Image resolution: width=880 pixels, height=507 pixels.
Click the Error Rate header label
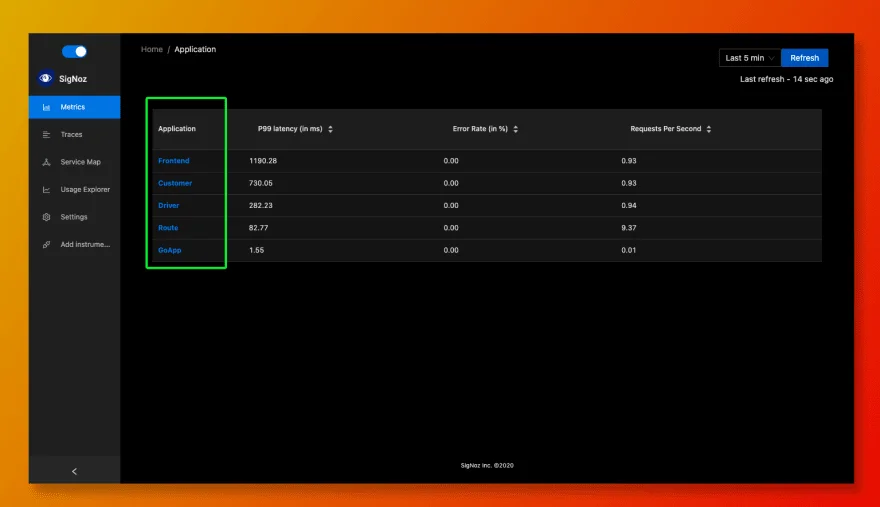(x=480, y=129)
